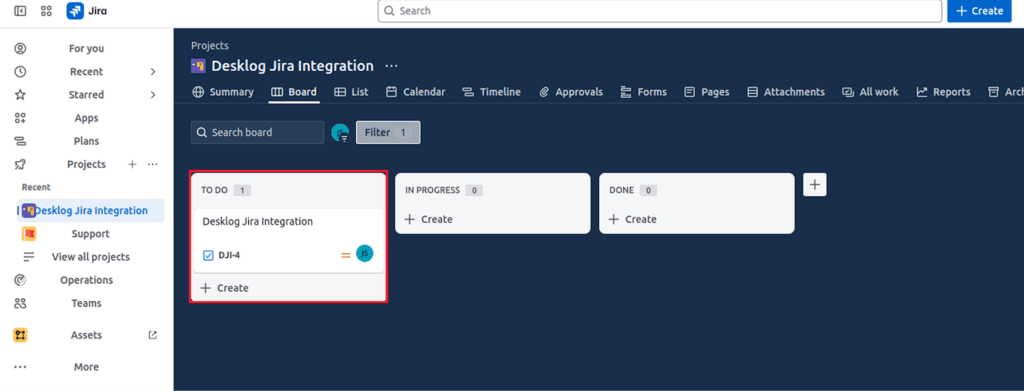Image resolution: width=1024 pixels, height=391 pixels.
Task: Switch to the Board tab
Action: 294,92
